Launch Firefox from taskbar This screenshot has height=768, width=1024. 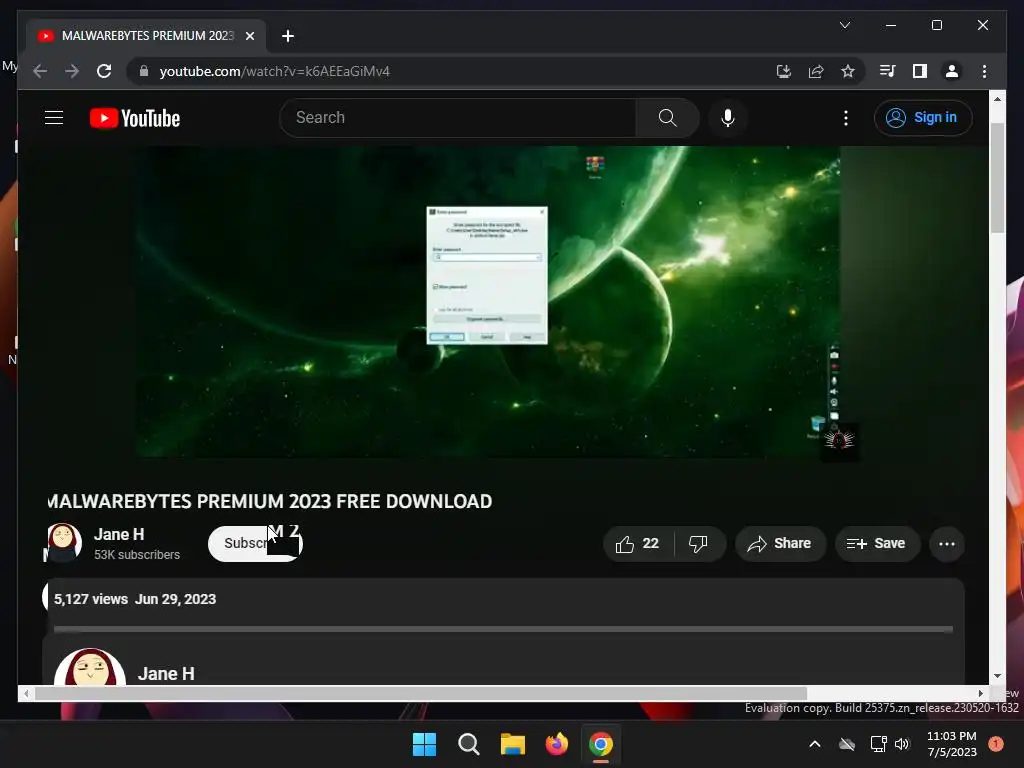(x=556, y=744)
